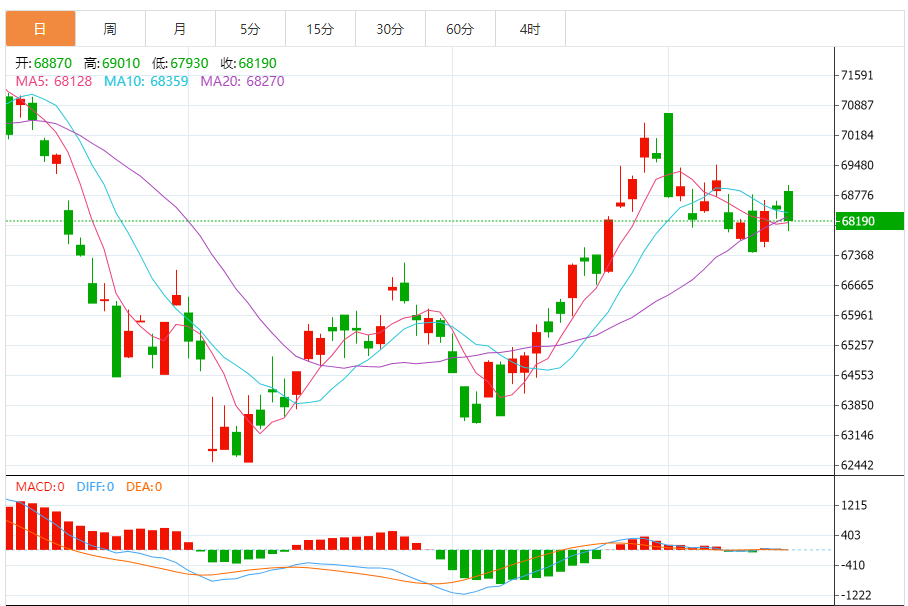This screenshot has width=908, height=606.
Task: Click the 收:68190 close price value
Action: click(x=248, y=63)
